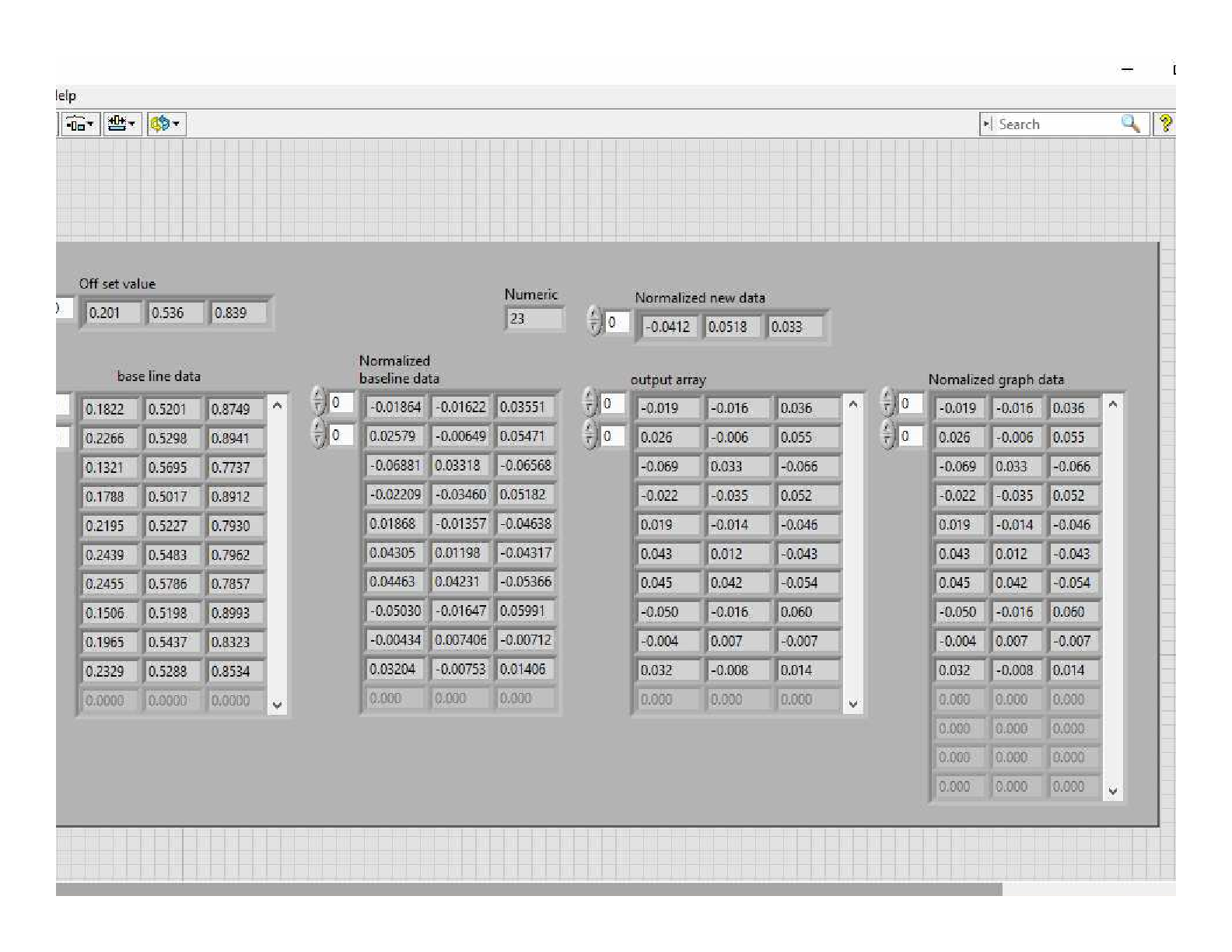Select the 0.201 Off set value cell

tap(113, 313)
